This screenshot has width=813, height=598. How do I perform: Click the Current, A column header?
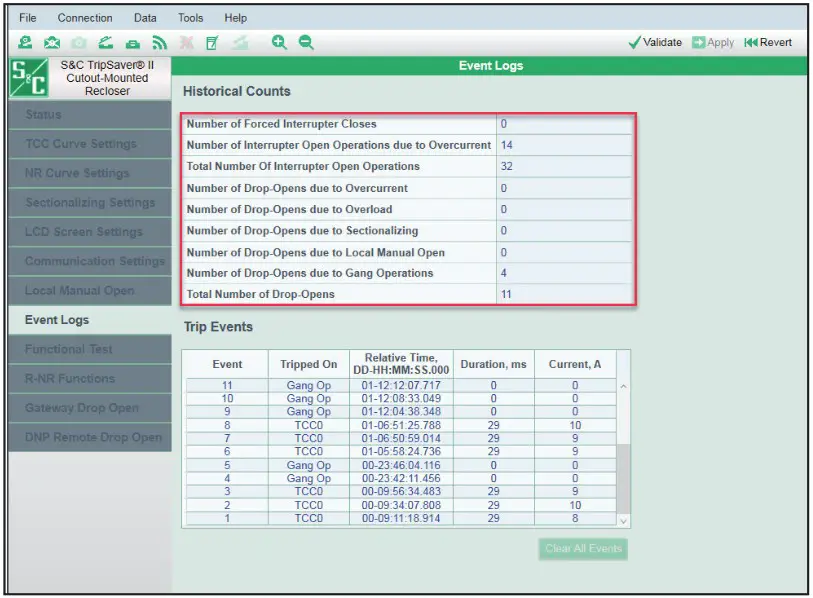[575, 364]
